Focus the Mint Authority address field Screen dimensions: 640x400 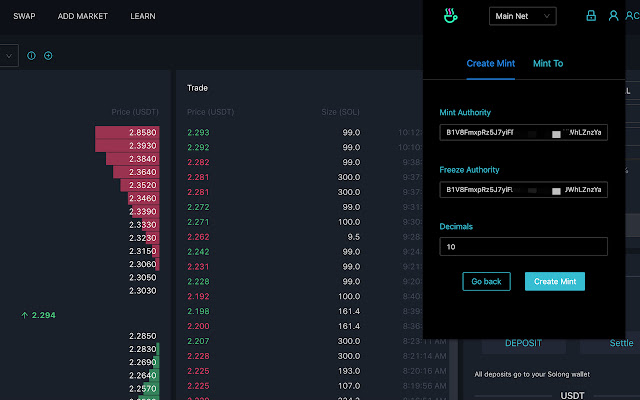(x=523, y=133)
